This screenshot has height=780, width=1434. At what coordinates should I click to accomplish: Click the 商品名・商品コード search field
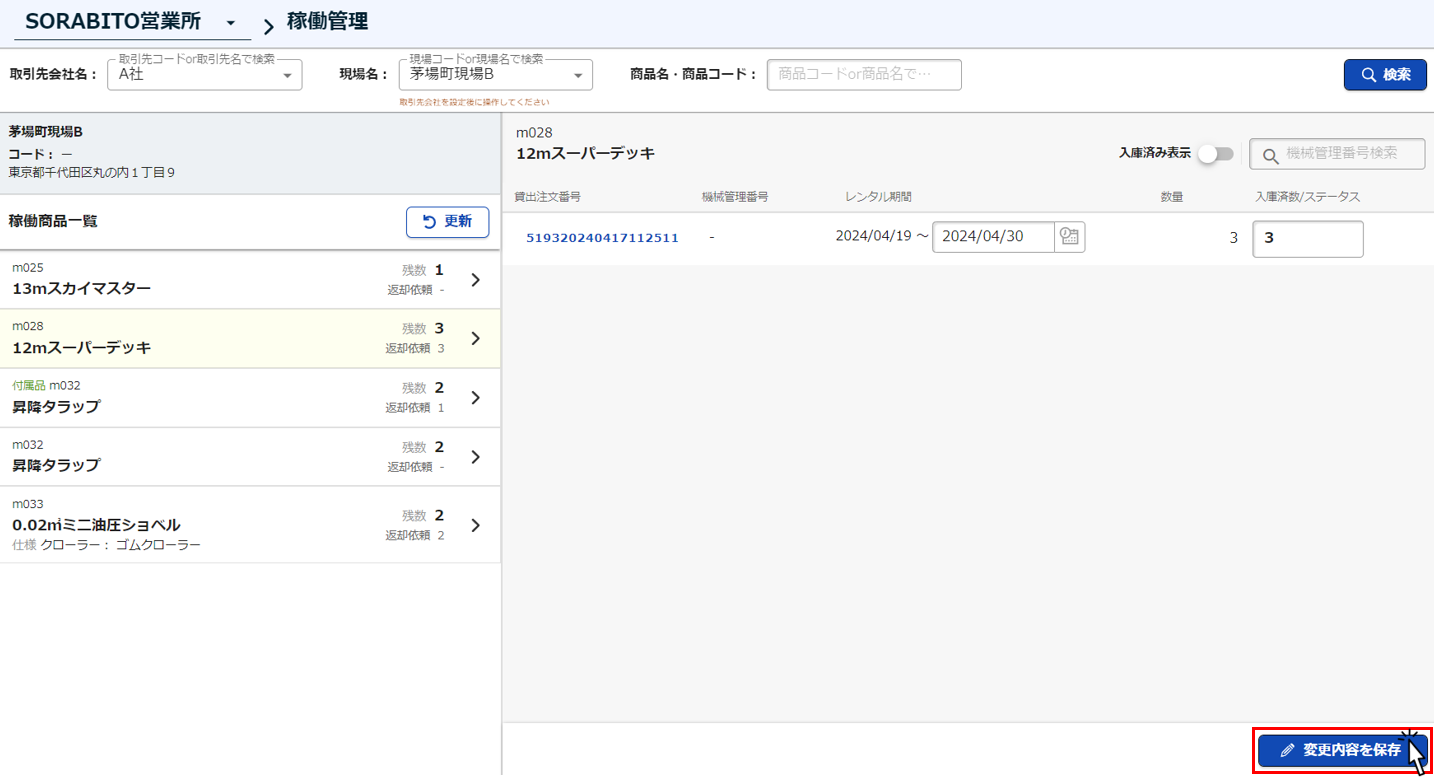pos(864,75)
